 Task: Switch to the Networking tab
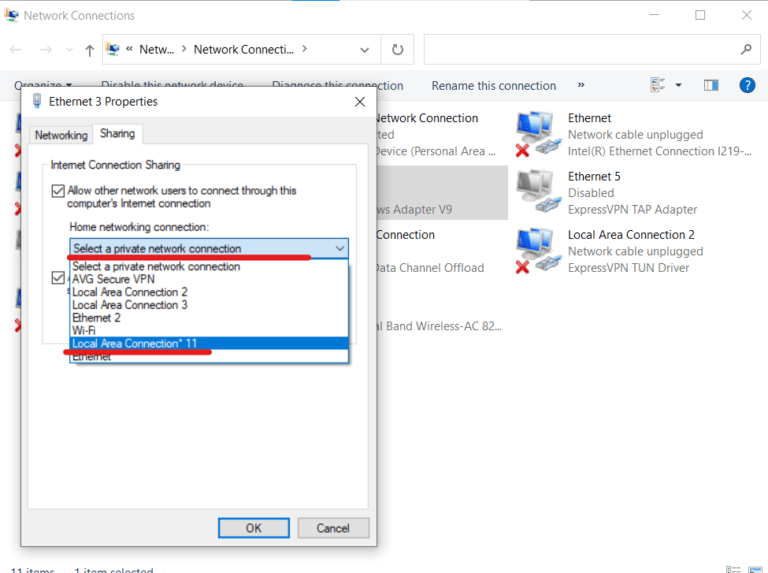click(61, 135)
